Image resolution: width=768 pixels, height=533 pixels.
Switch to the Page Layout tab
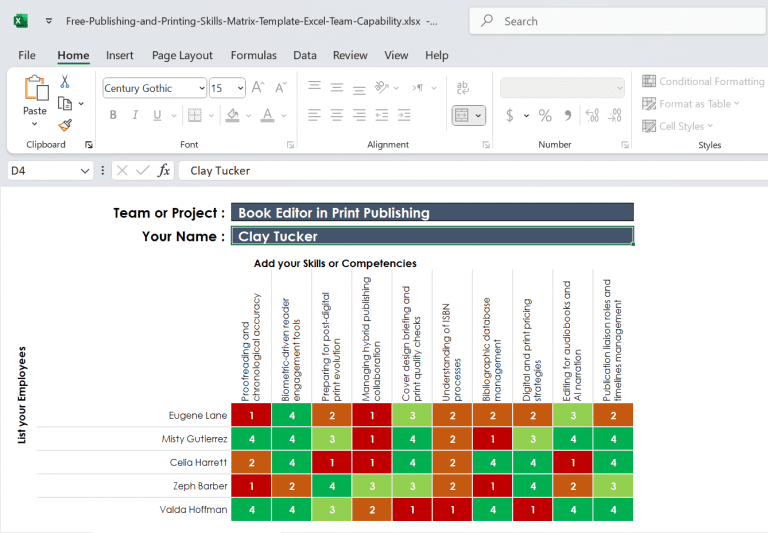pos(182,55)
